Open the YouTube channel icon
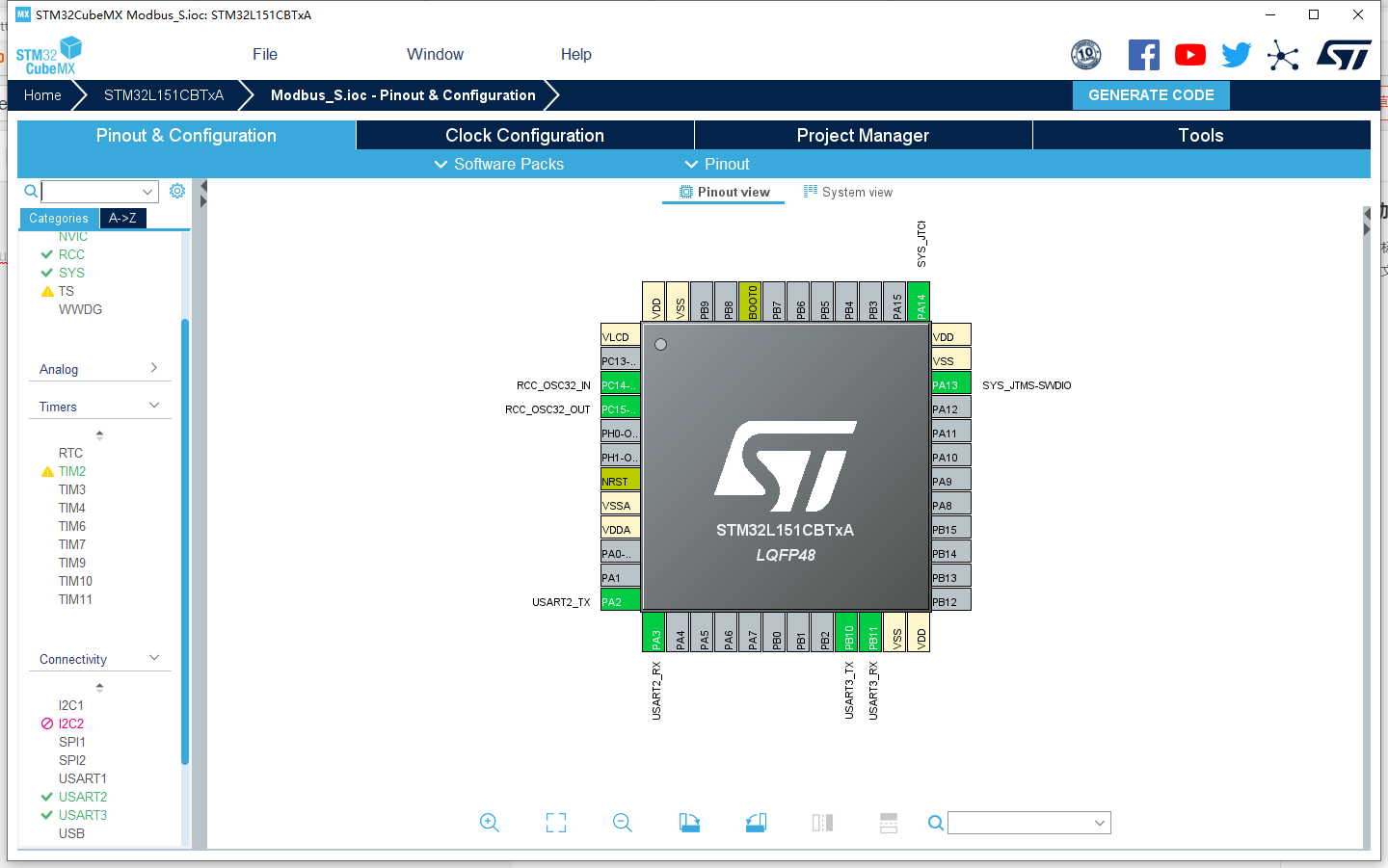This screenshot has width=1388, height=868. [1190, 55]
